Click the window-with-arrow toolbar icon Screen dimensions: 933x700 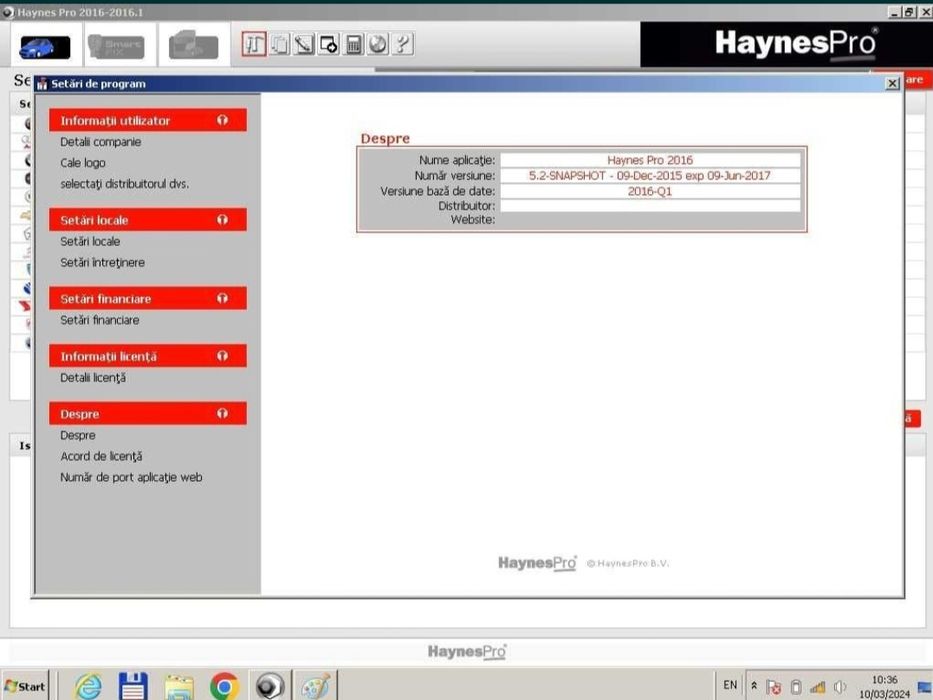point(328,44)
